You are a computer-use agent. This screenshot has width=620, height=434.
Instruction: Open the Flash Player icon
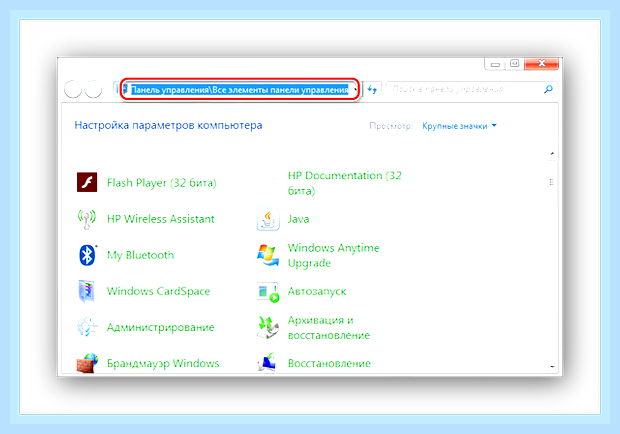pyautogui.click(x=87, y=182)
